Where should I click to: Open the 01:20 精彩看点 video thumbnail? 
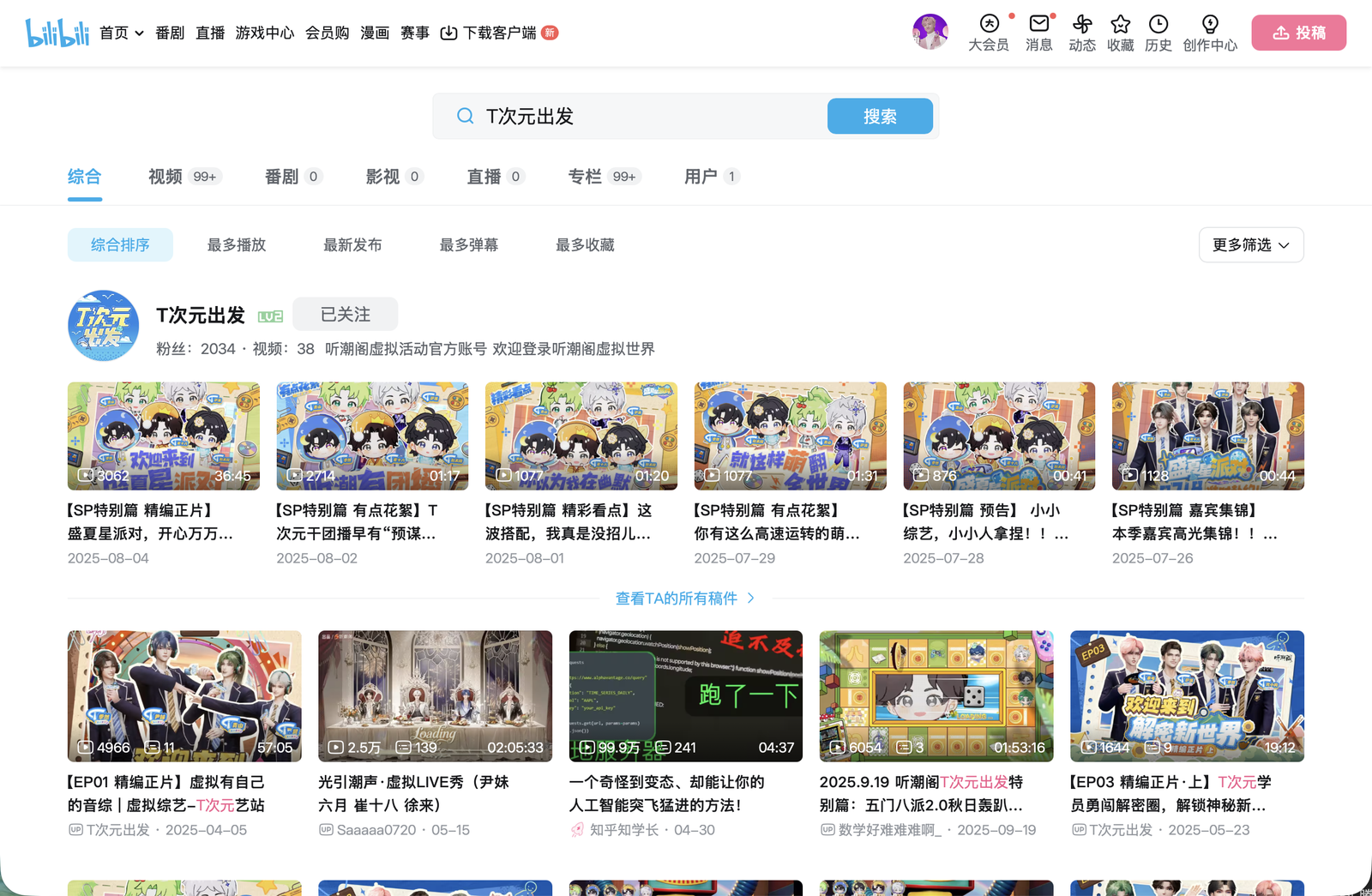581,436
